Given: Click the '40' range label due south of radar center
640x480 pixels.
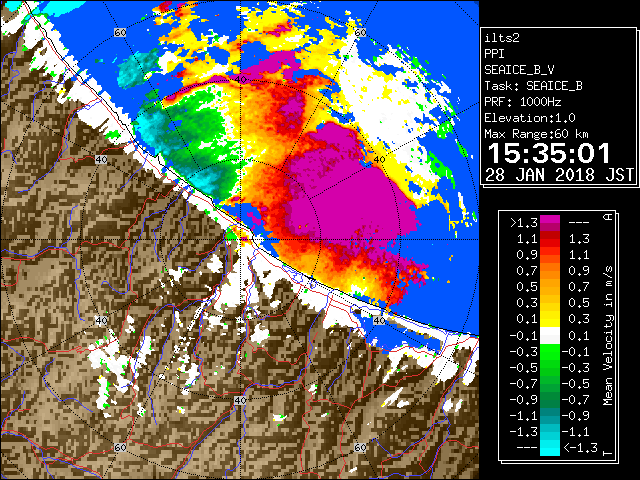Looking at the screenshot, I should tap(240, 400).
